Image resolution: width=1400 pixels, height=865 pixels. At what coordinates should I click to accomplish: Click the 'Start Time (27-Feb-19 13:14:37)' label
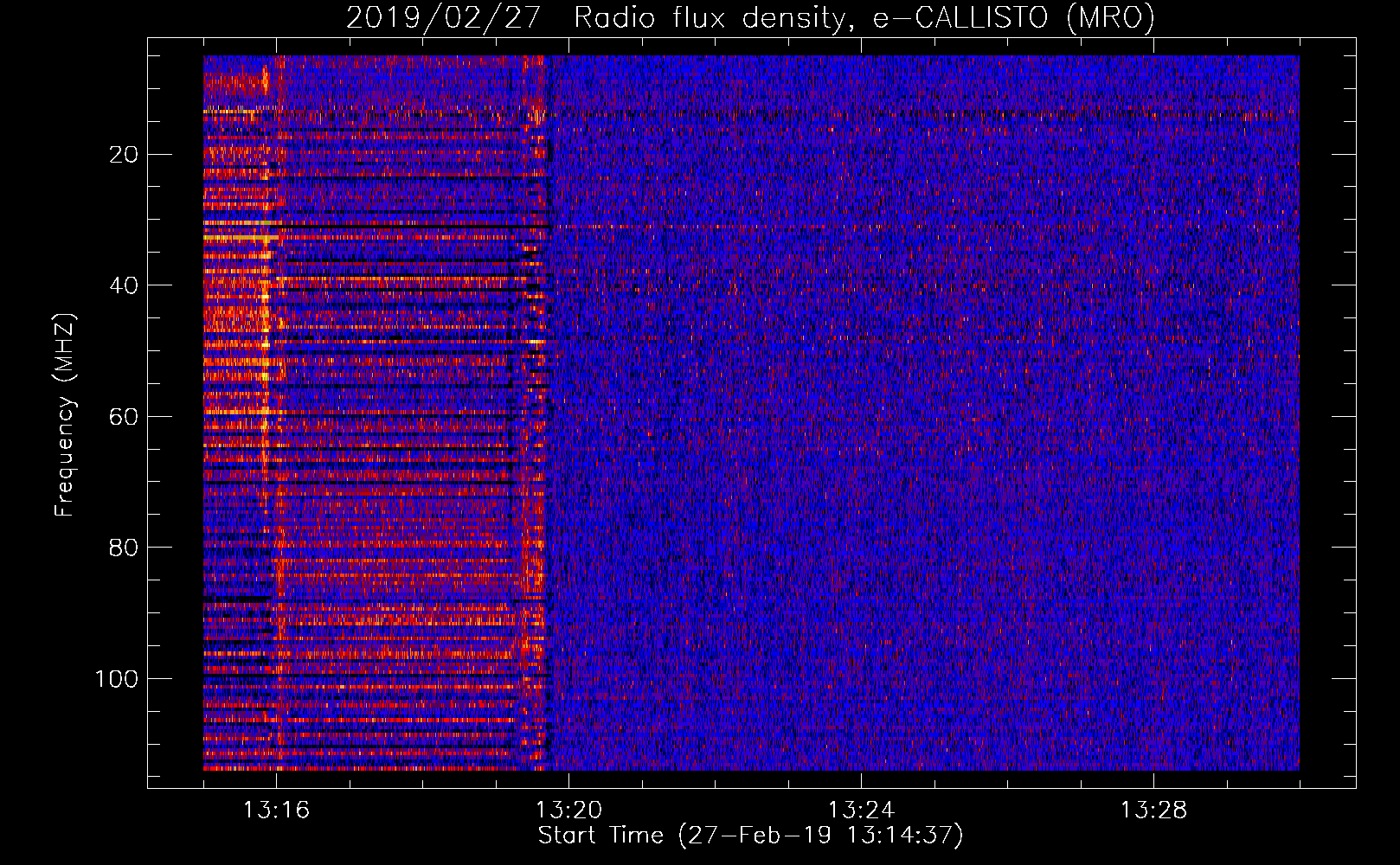coord(750,836)
